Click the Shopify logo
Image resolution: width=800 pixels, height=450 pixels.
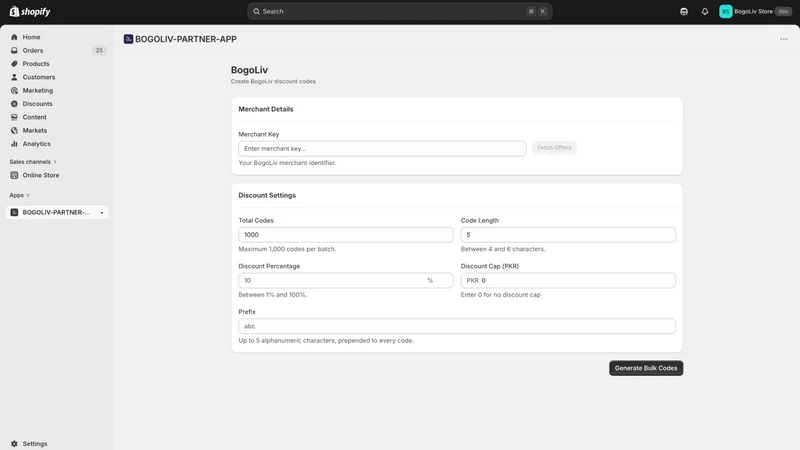[x=30, y=11]
